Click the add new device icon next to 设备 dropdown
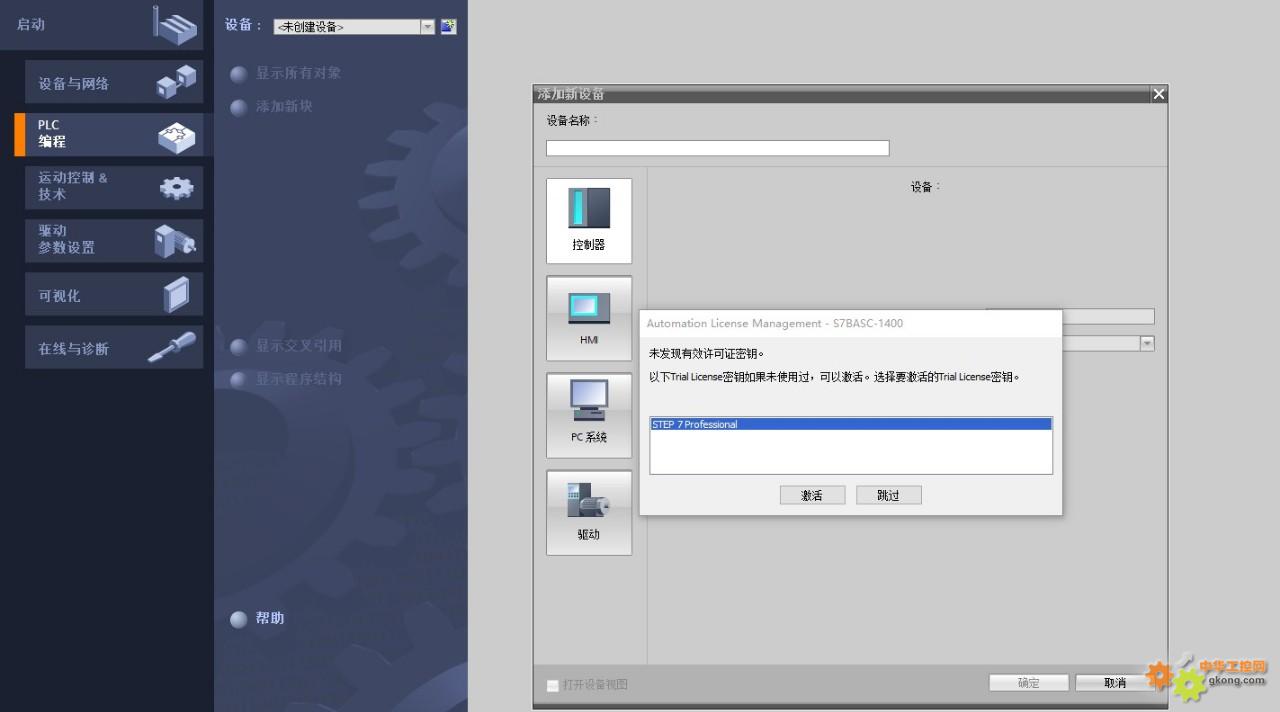Viewport: 1280px width, 712px height. [448, 26]
